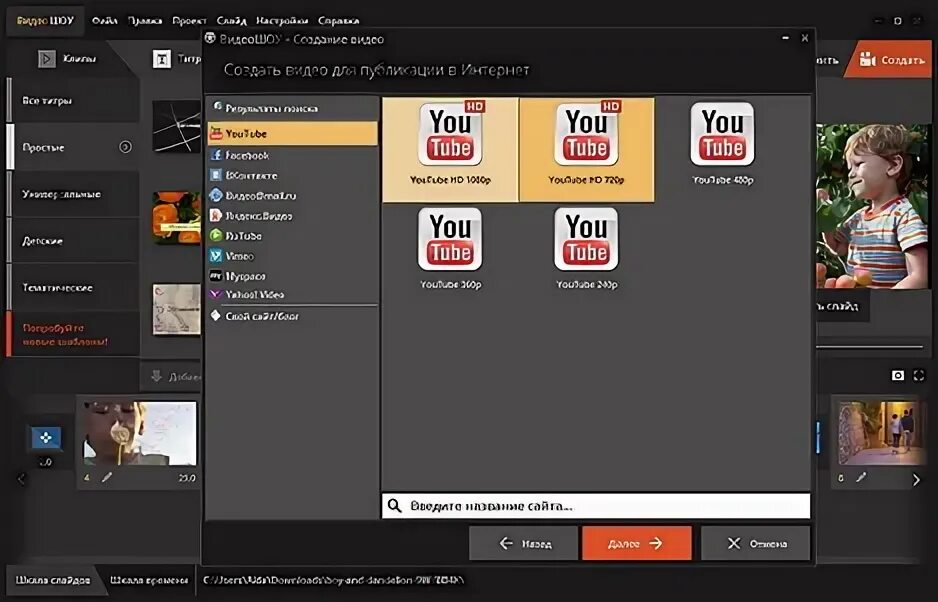Edit slide 6 with the pencil icon
Viewport: 938px width, 602px height.
tap(861, 478)
